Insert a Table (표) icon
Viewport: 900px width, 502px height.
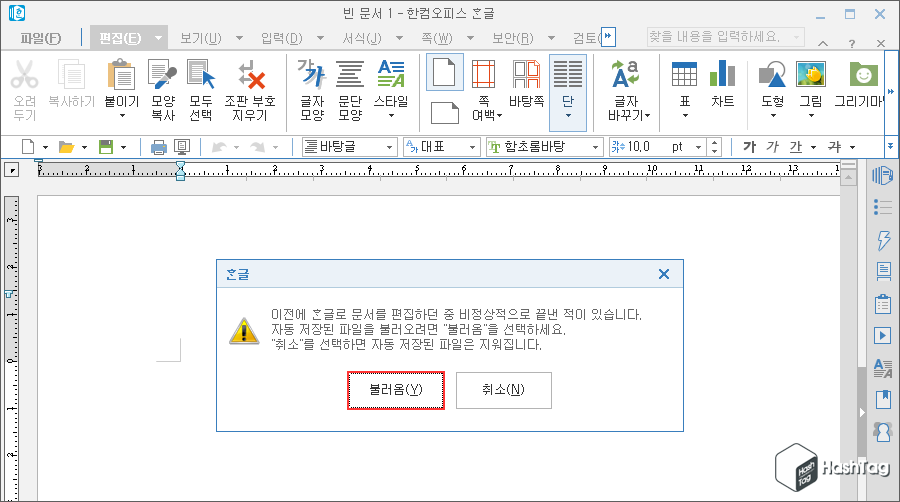coord(684,75)
